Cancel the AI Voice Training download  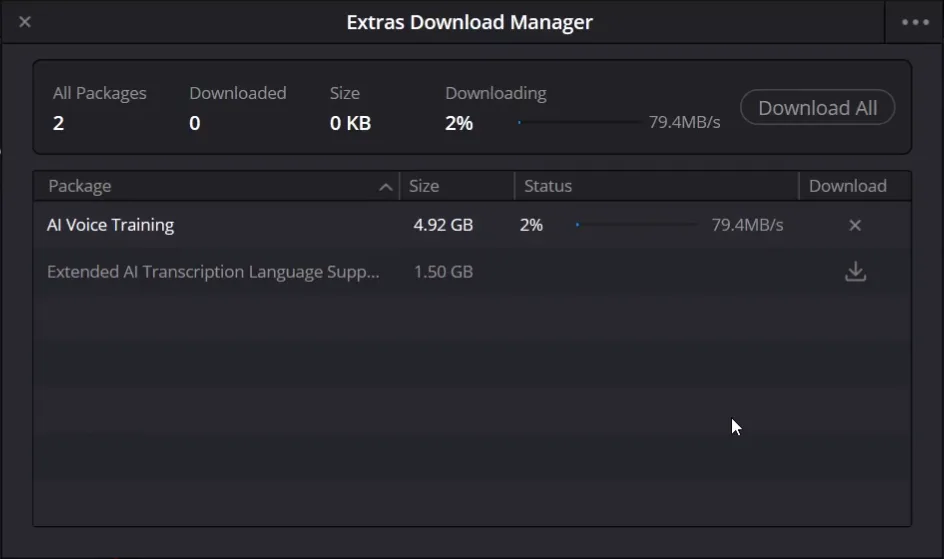pyautogui.click(x=855, y=225)
